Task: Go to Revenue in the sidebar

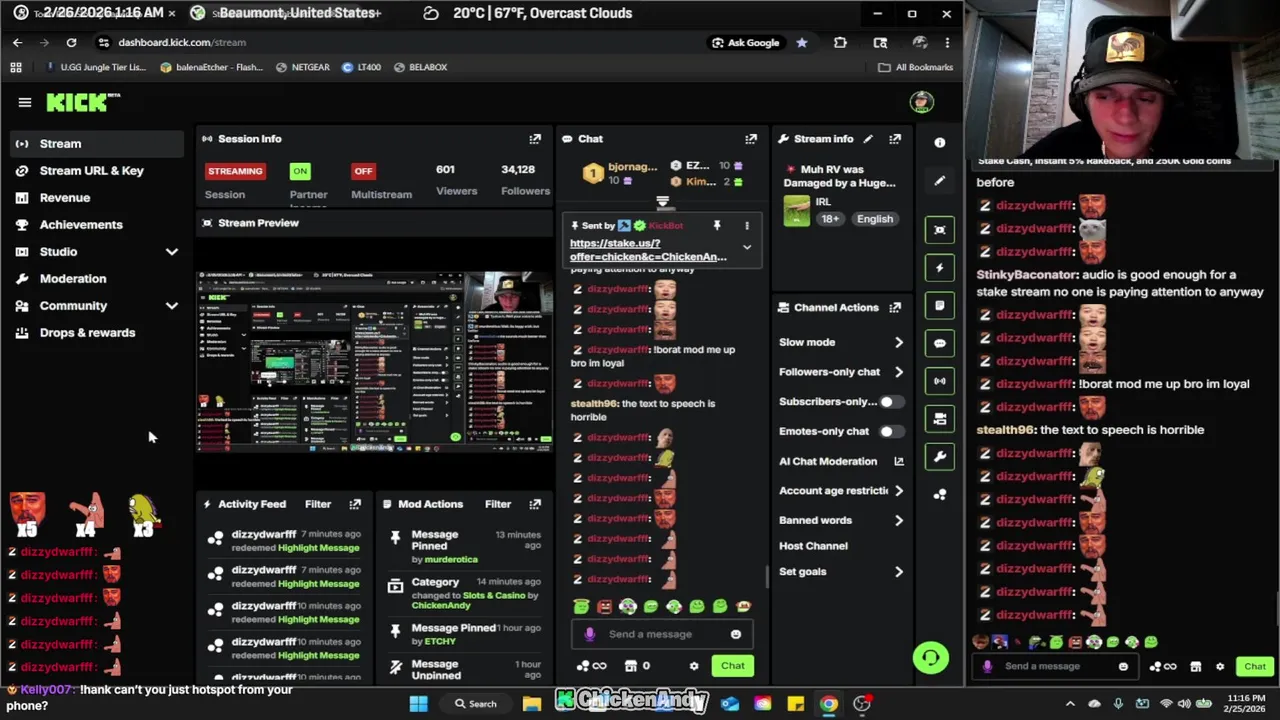Action: point(97,198)
